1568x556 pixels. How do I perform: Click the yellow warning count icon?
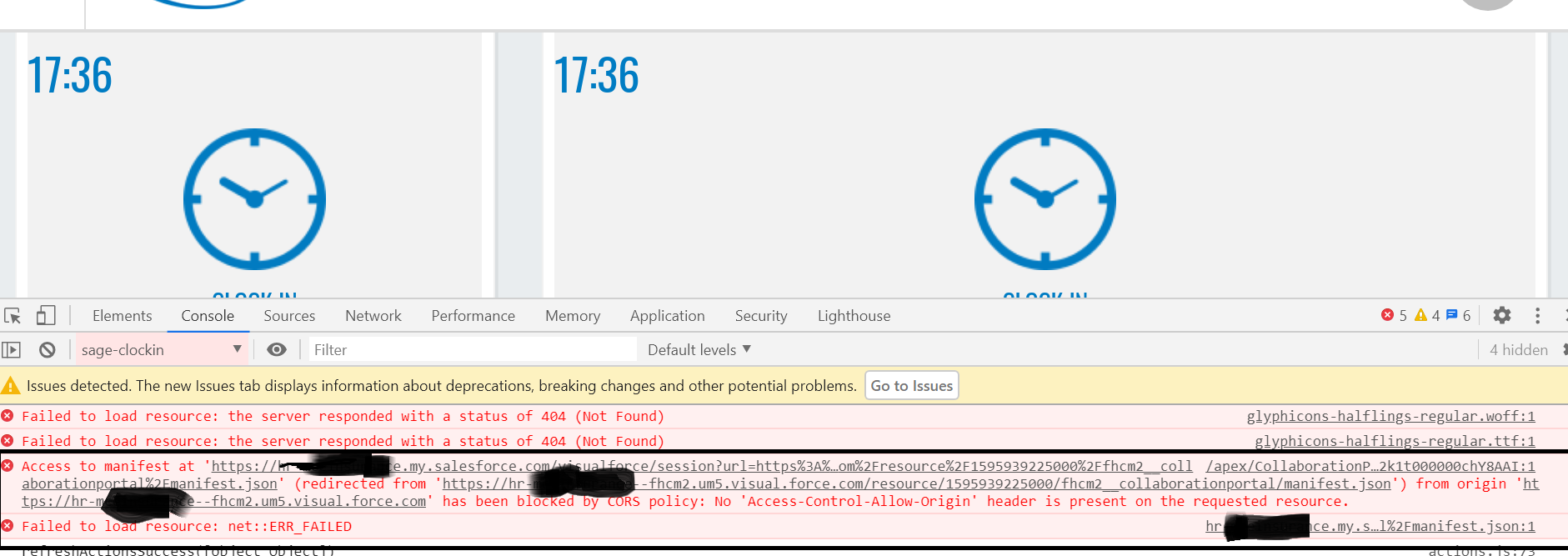[x=1420, y=315]
